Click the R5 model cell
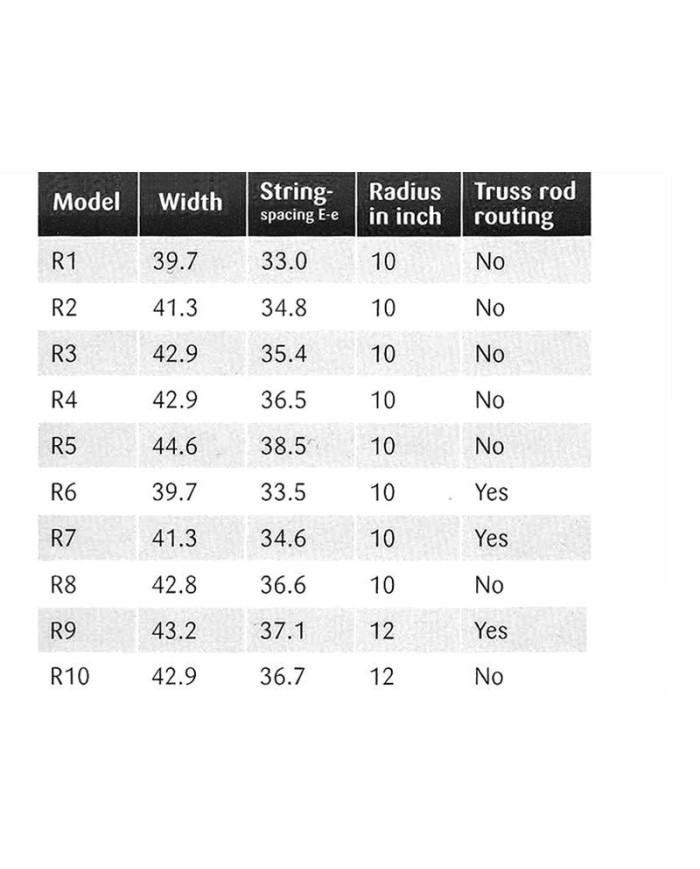The width and height of the screenshot is (700, 869). (64, 446)
